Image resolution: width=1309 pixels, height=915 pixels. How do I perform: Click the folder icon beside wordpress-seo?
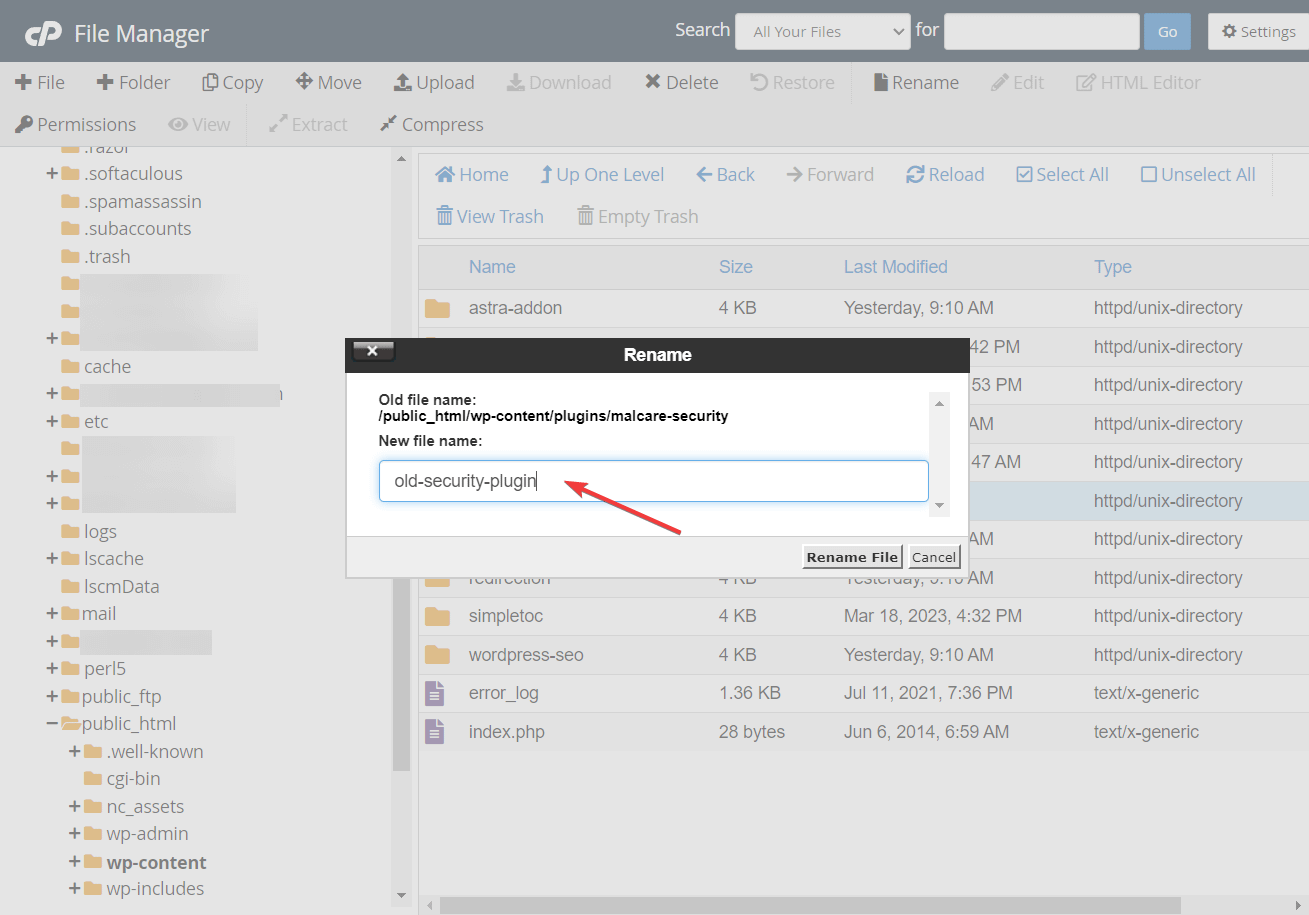coord(437,654)
